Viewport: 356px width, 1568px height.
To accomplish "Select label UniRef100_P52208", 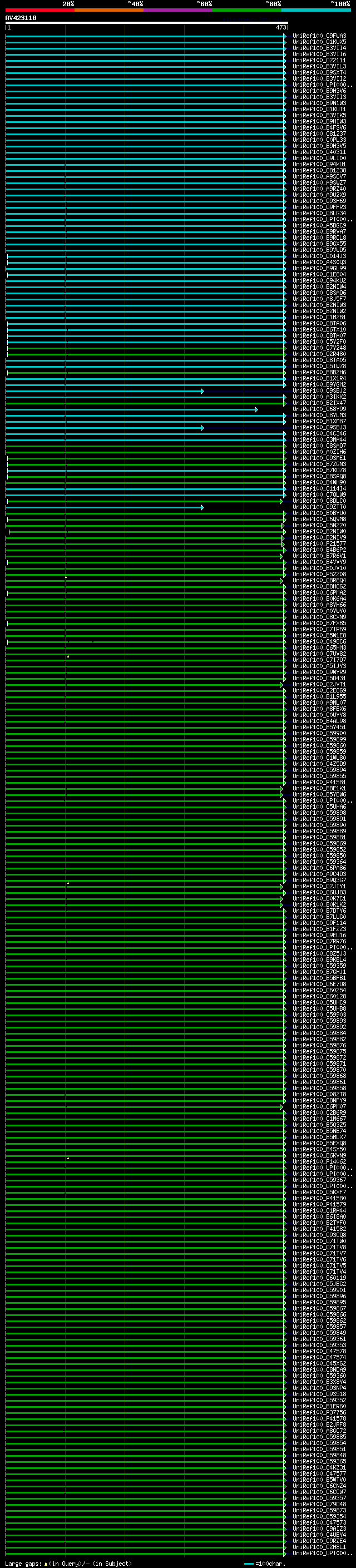I will point(319,574).
